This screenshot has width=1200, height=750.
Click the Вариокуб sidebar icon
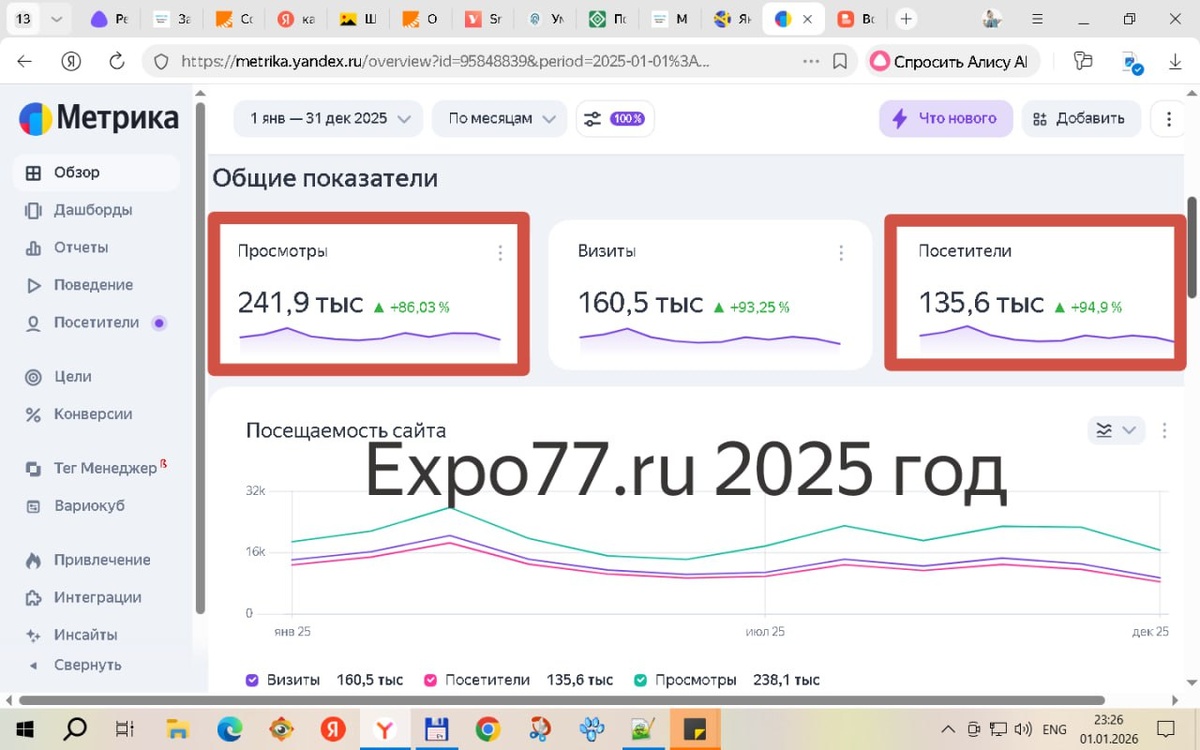pos(34,506)
